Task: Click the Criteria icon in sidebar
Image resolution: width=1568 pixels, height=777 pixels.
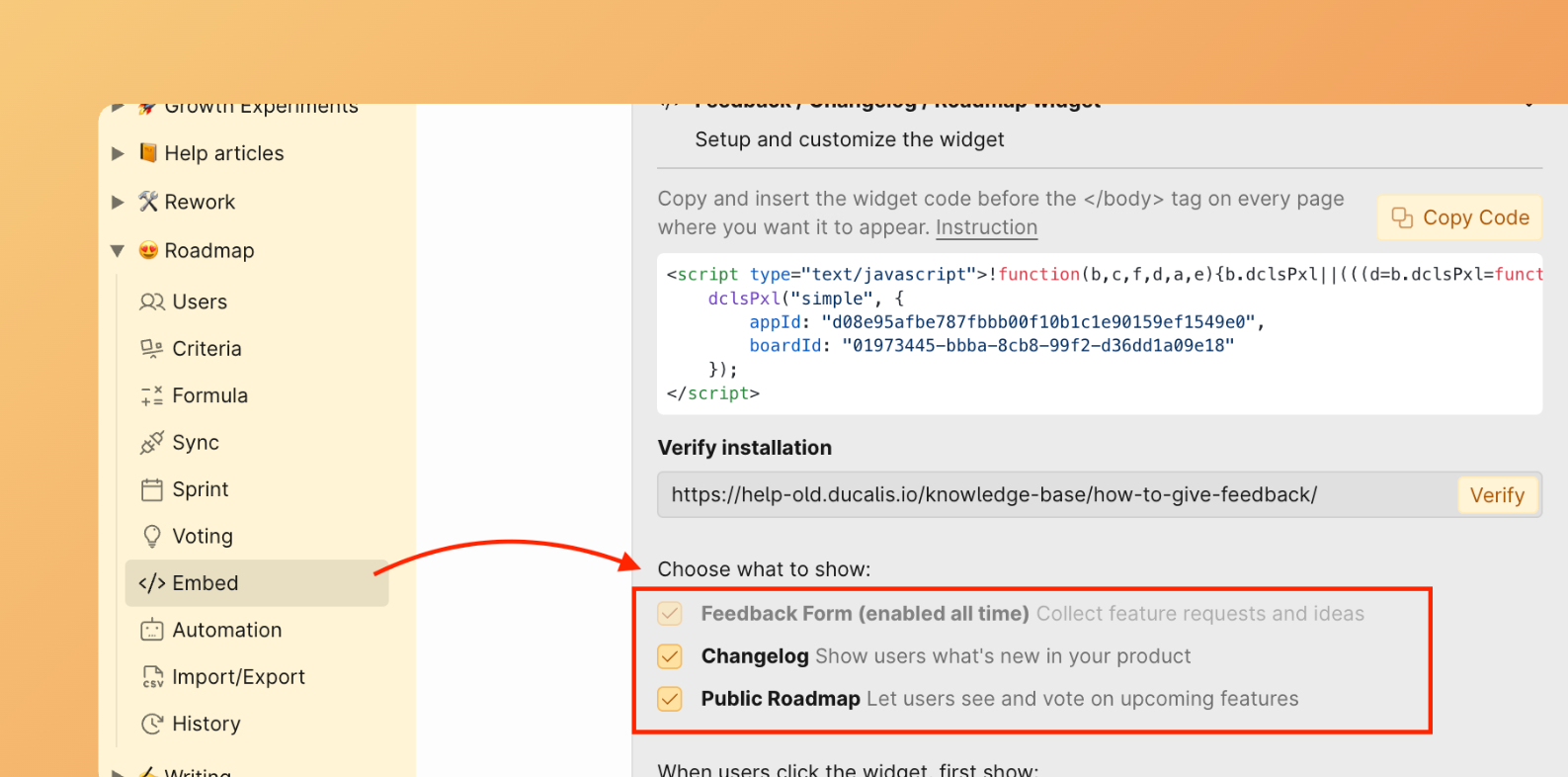Action: pos(151,349)
